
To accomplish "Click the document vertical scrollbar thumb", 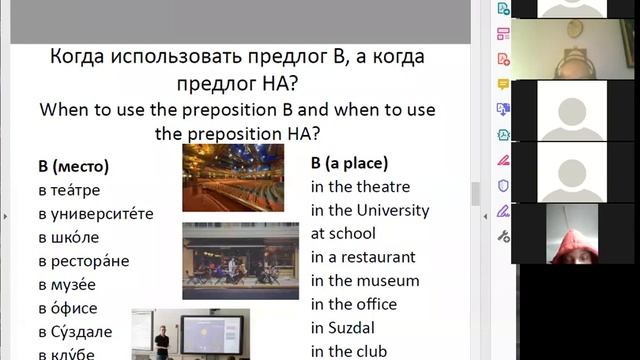I will point(475,194).
